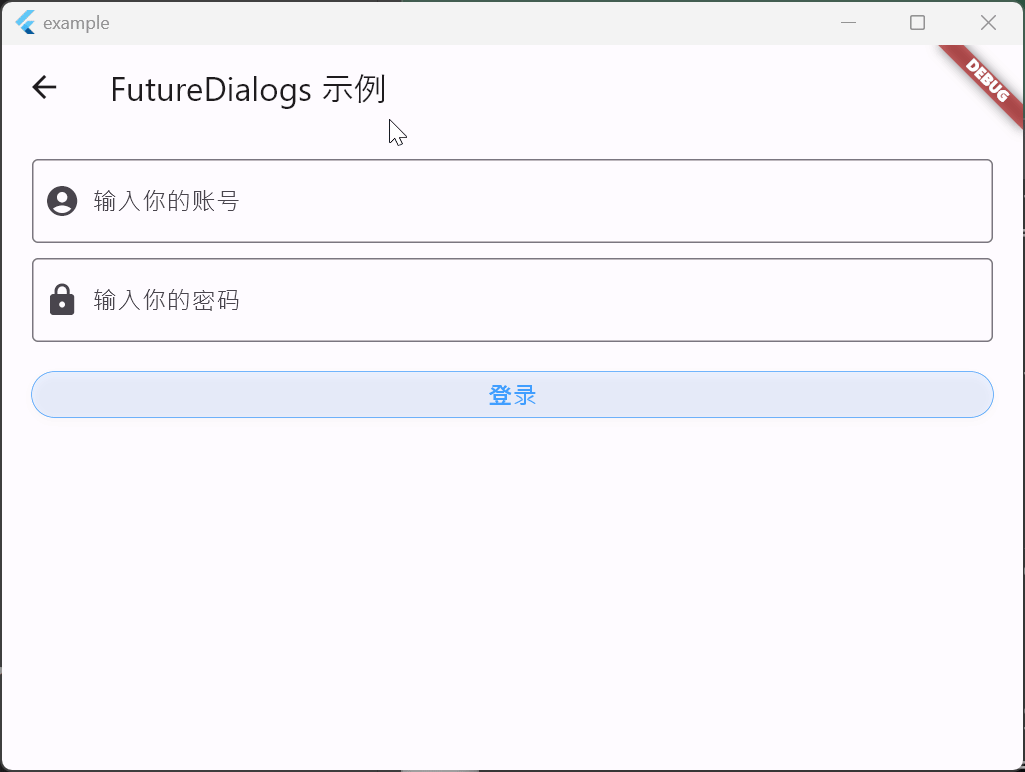Click the account person icon

click(62, 201)
